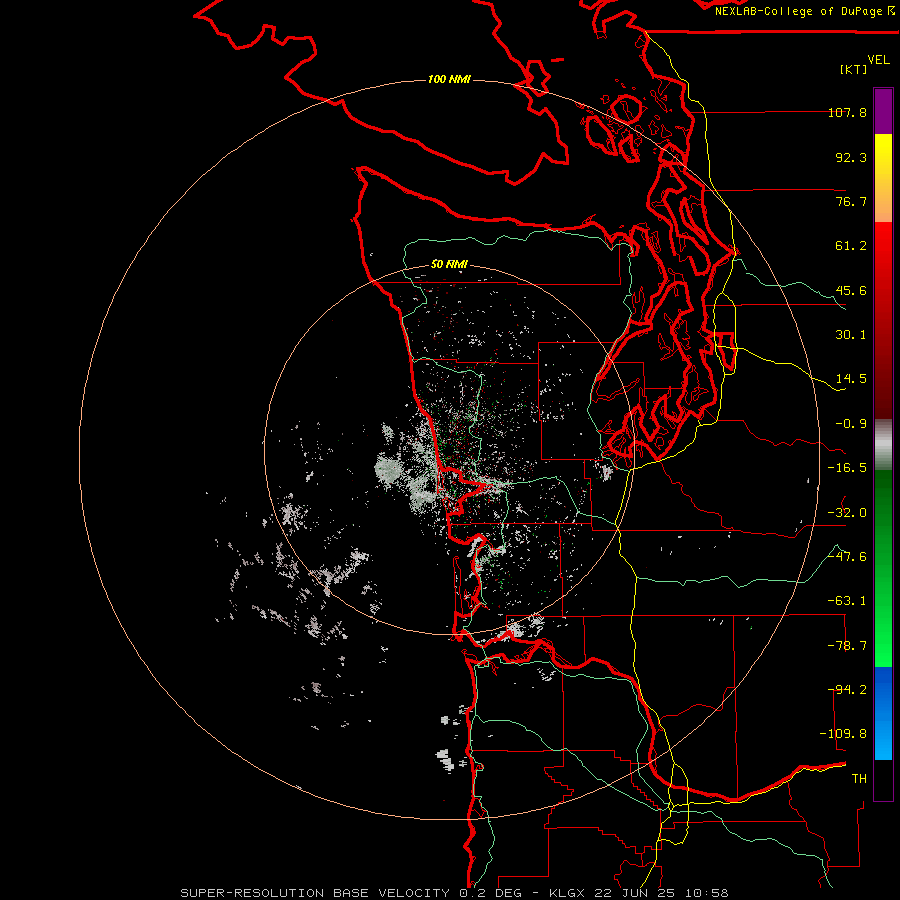Select the -109.8 velocity scale value

843,734
